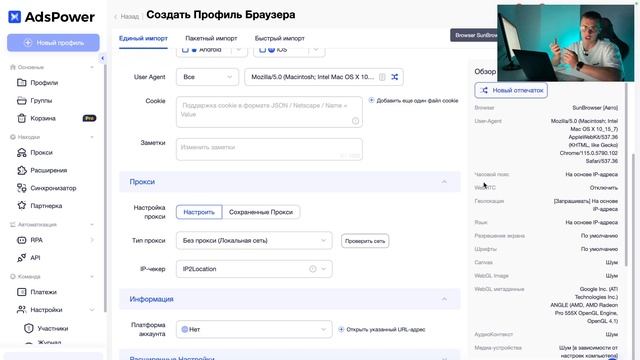This screenshot has width=640, height=360.
Task: Open Прокси in the sidebar
Action: (41, 153)
